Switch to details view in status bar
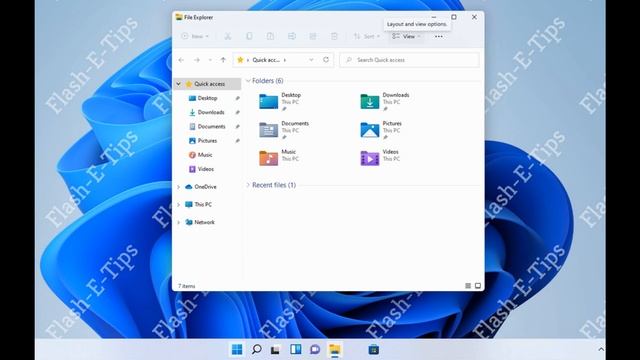Screen dimensions: 640x360 (x=468, y=286)
